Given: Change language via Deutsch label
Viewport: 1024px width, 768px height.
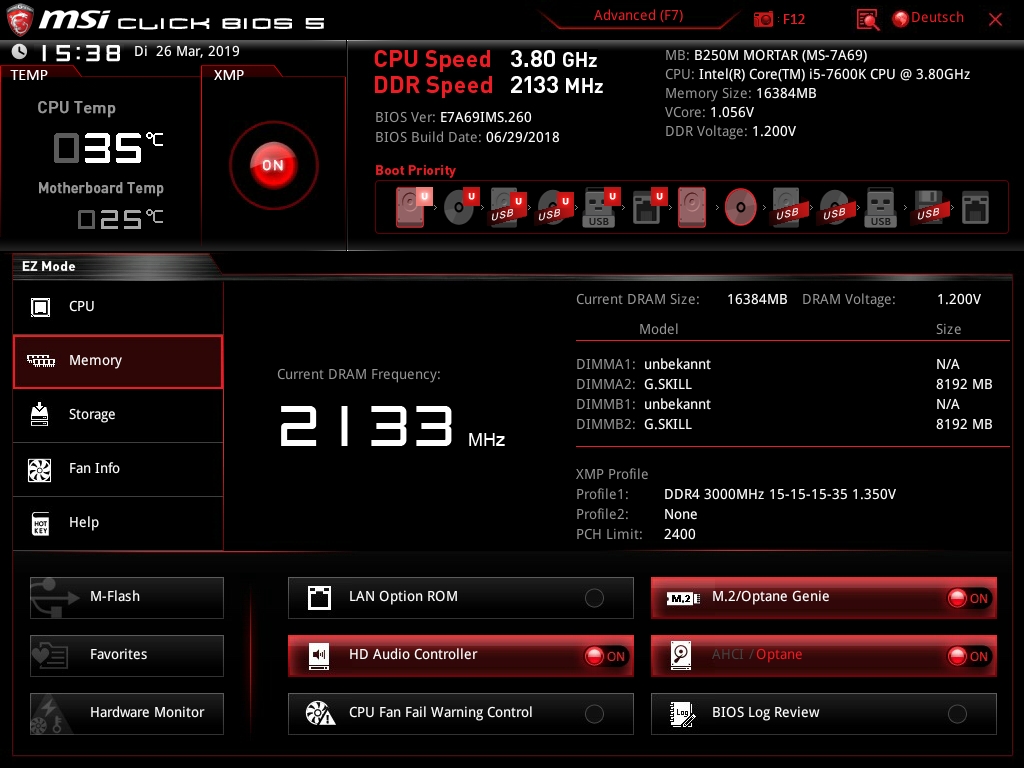Looking at the screenshot, I should pyautogui.click(x=937, y=18).
